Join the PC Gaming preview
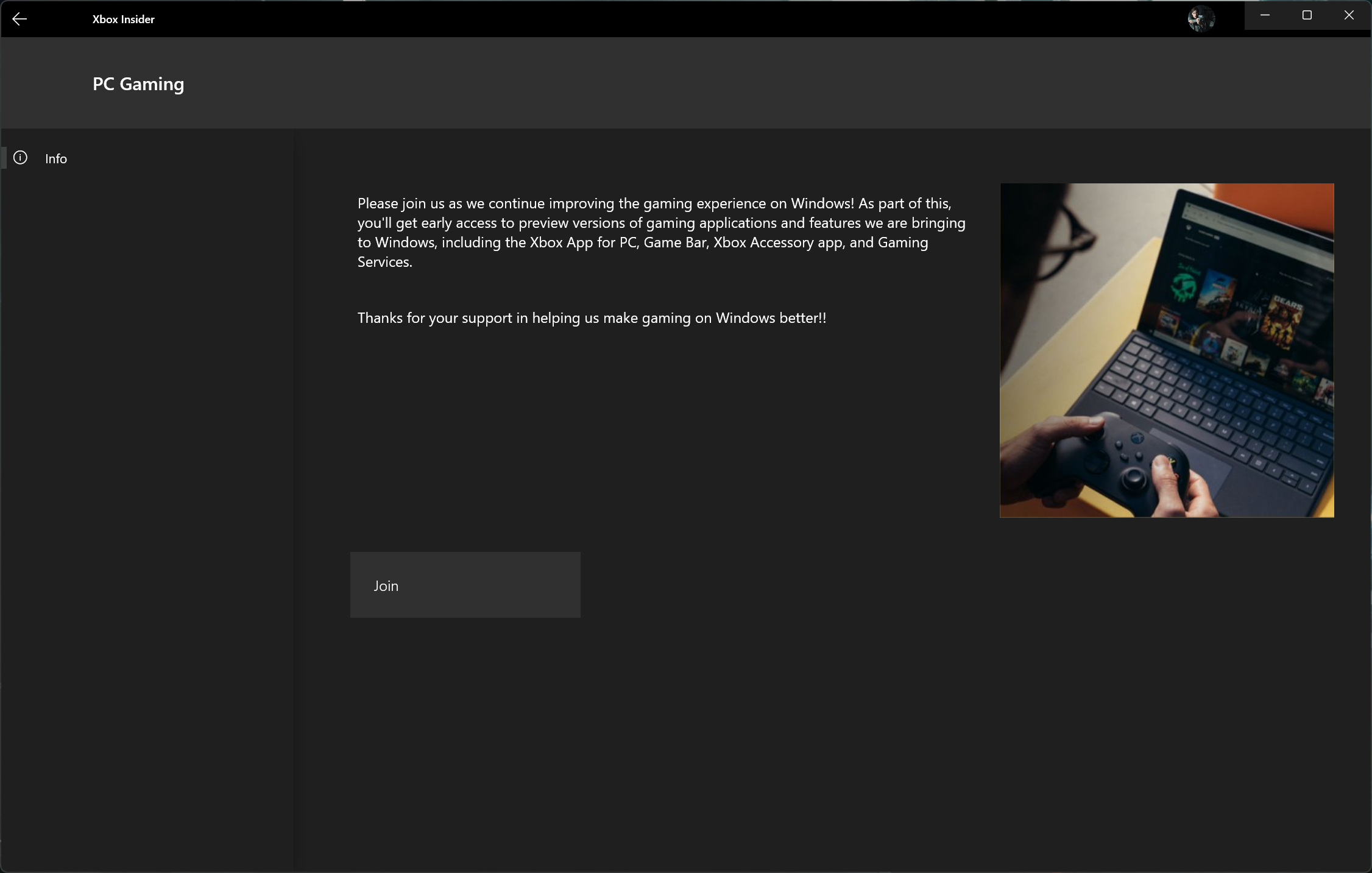This screenshot has width=1372, height=873. coord(465,585)
